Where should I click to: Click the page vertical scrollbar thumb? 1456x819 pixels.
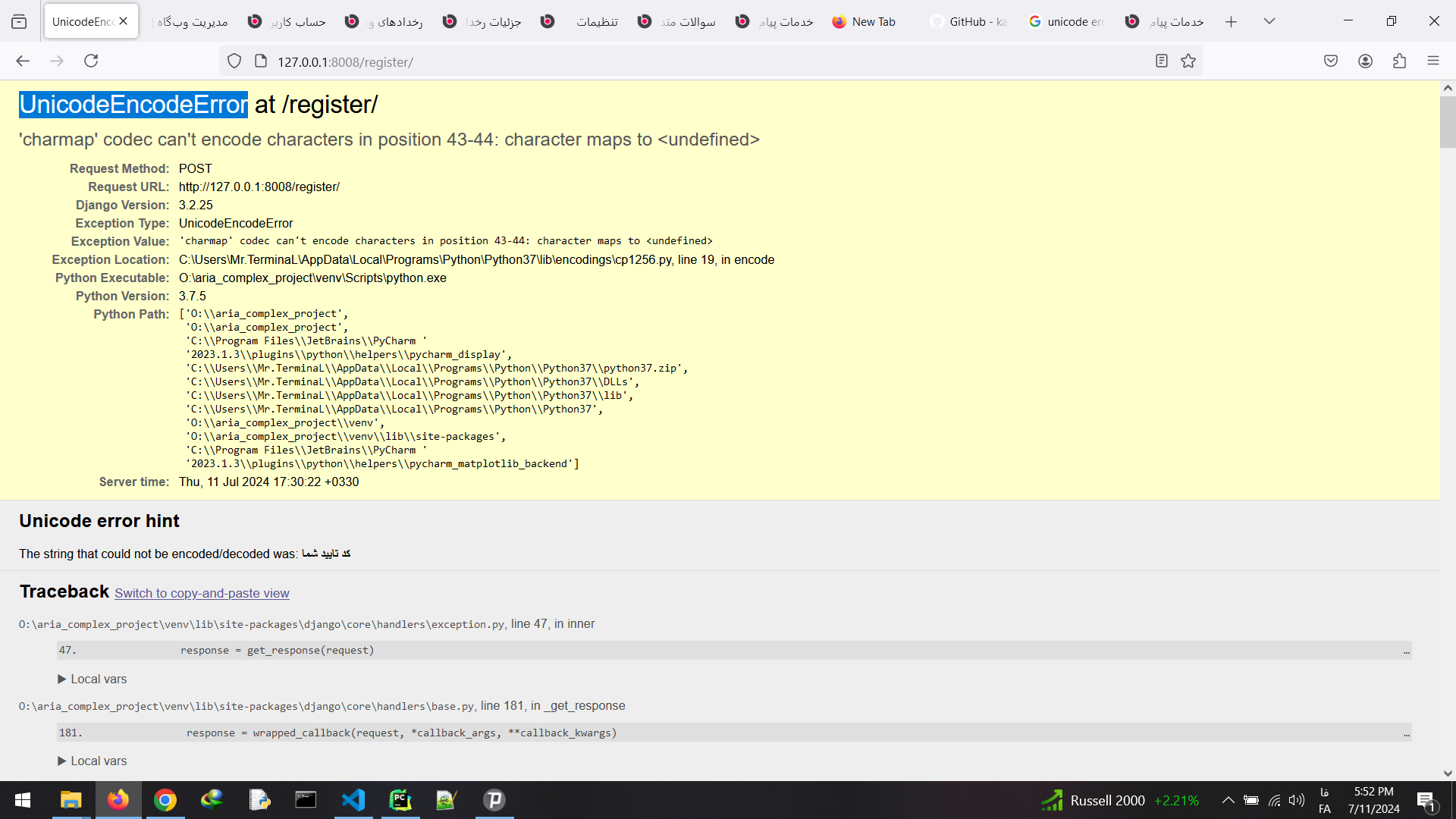[x=1448, y=121]
